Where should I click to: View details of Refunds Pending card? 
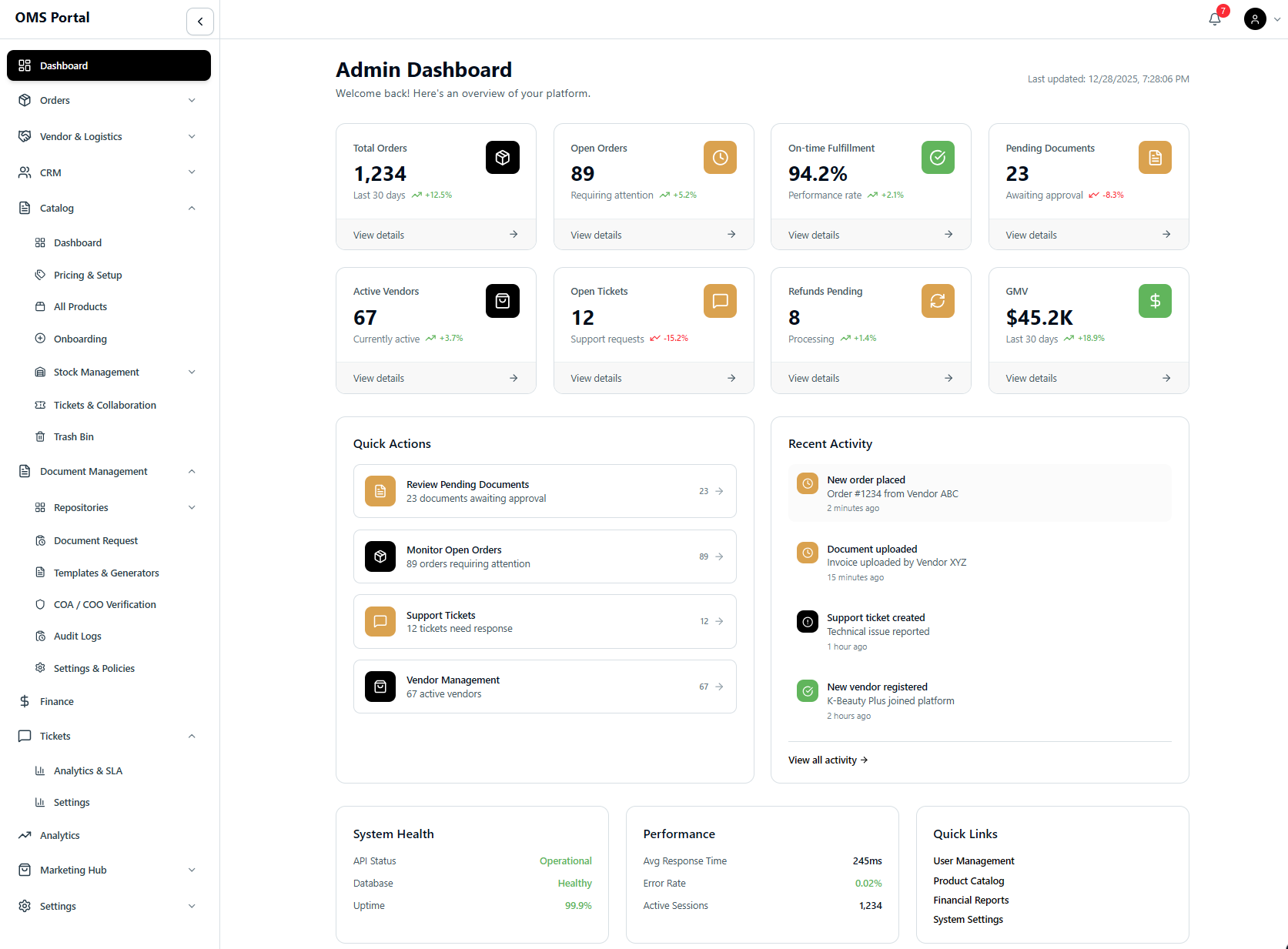point(871,378)
